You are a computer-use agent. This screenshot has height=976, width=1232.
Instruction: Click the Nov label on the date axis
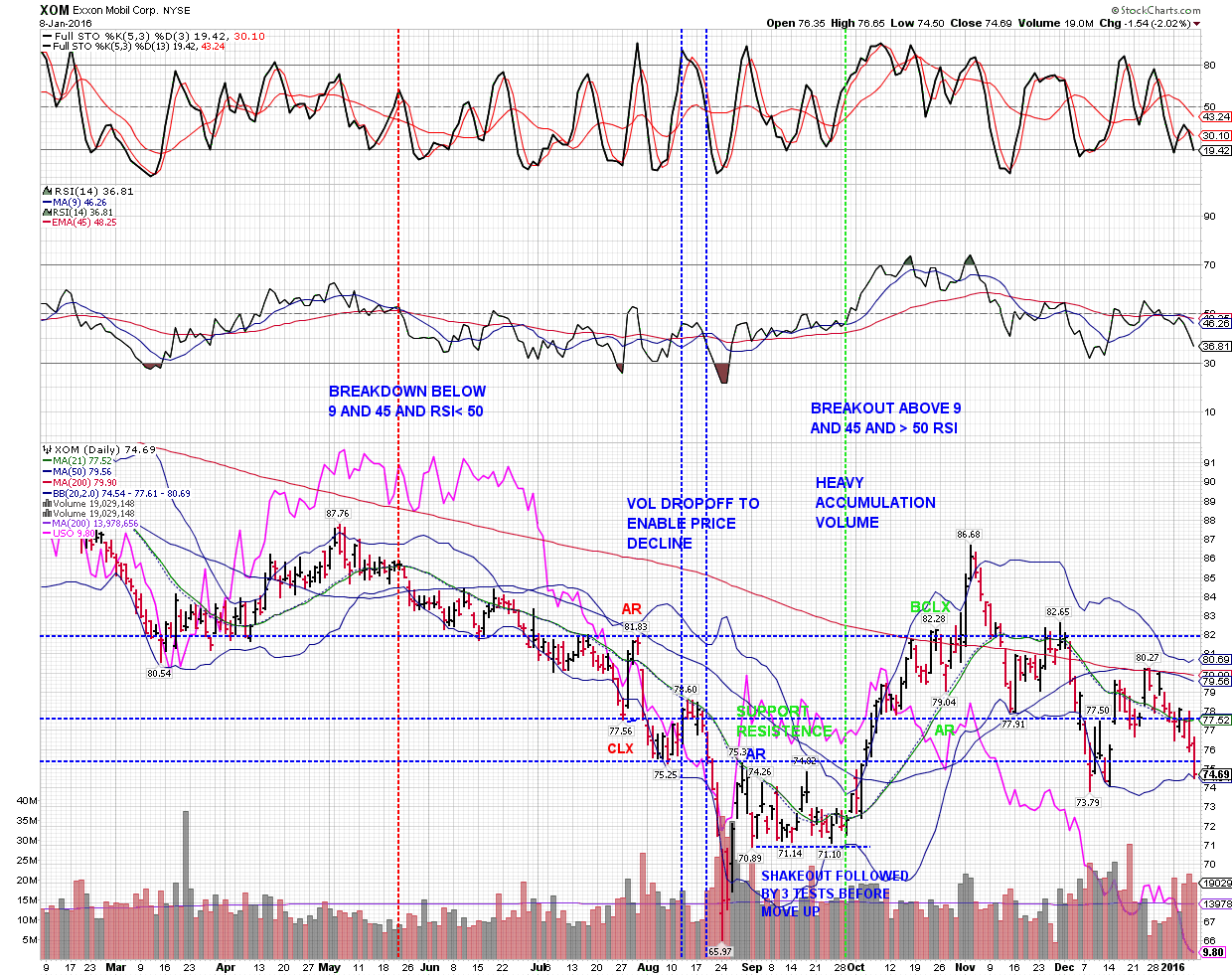[x=965, y=966]
